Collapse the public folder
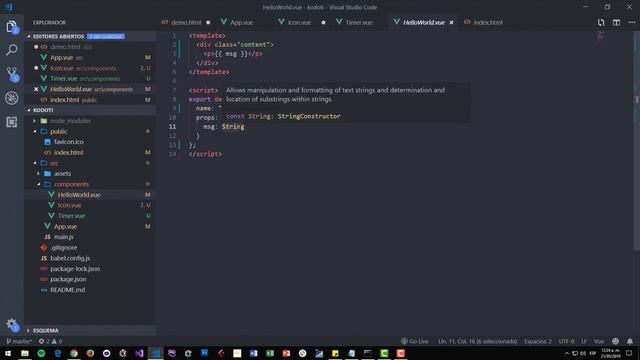Screen dimensions: 640x360 click(x=58, y=131)
